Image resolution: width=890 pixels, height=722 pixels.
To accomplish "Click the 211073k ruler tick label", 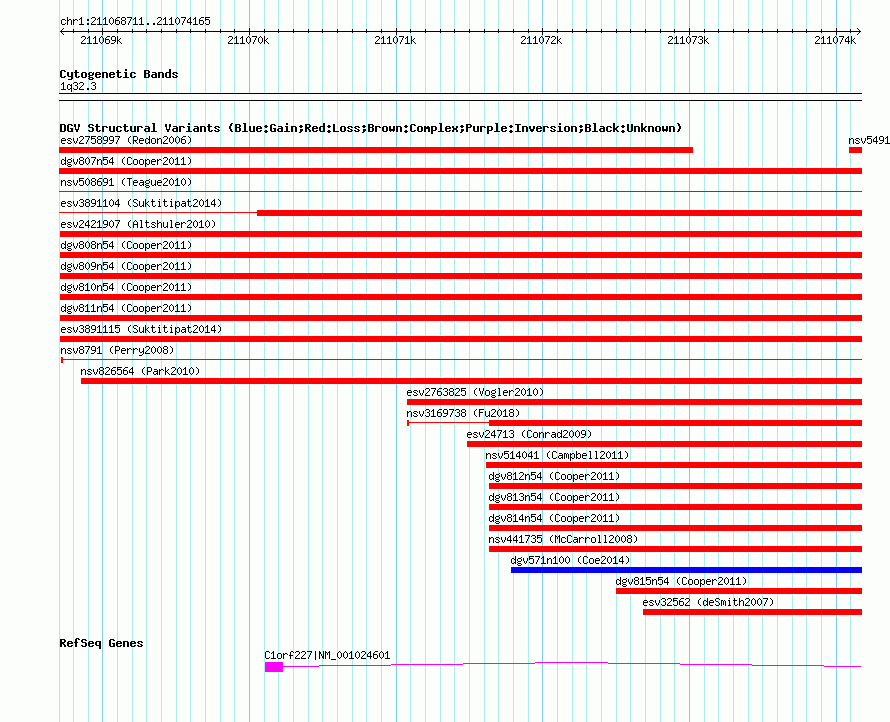I will tap(688, 40).
